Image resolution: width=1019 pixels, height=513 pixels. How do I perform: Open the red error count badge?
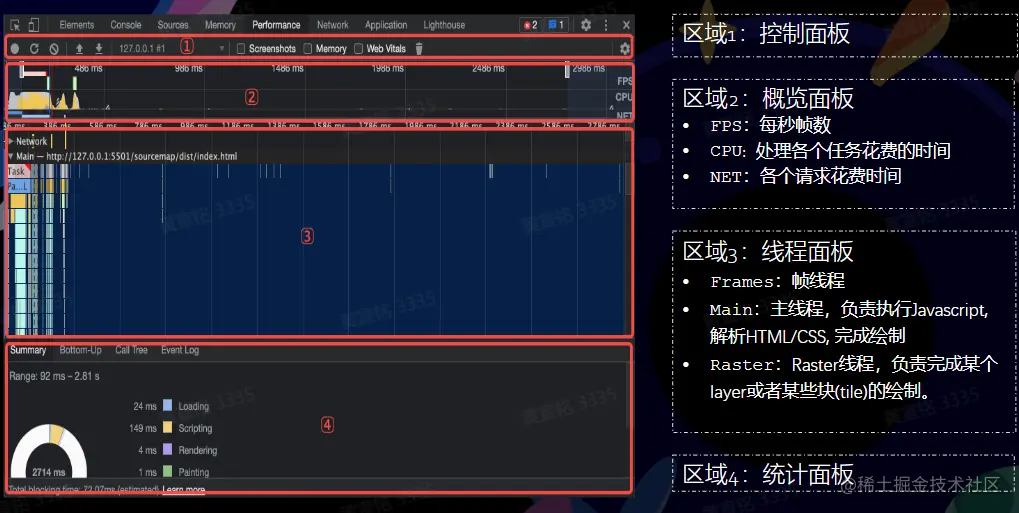tap(530, 25)
